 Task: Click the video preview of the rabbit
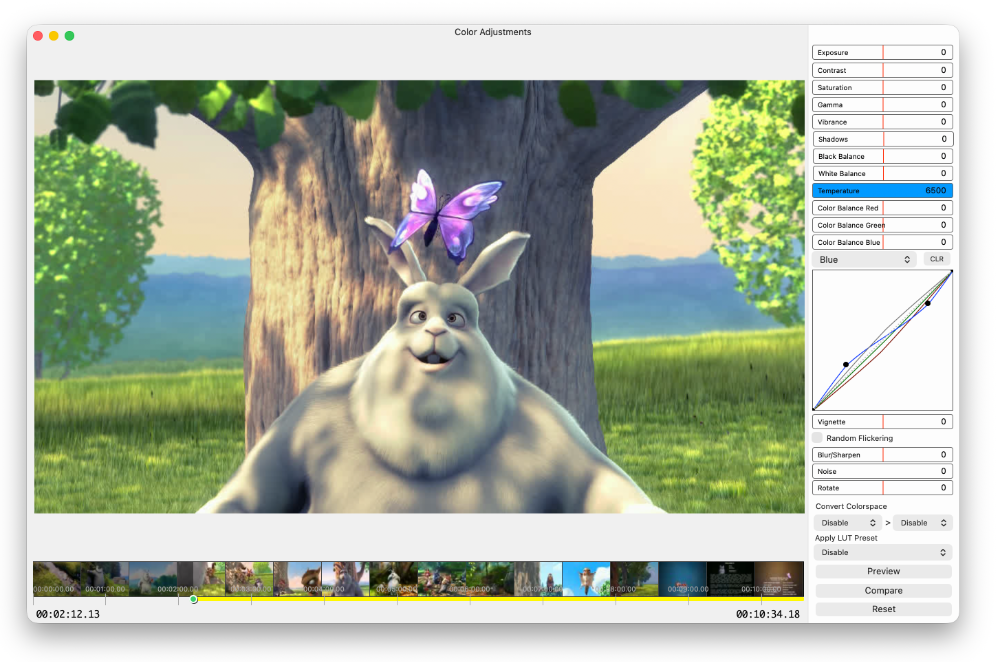tap(419, 297)
